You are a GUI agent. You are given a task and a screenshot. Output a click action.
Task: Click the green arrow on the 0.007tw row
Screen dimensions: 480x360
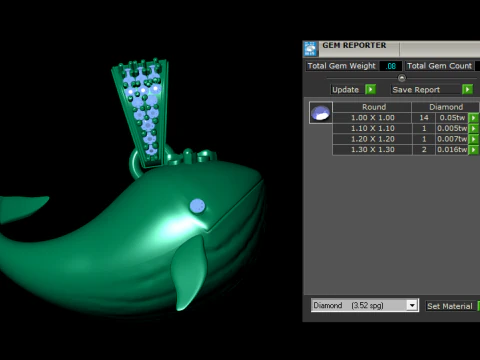pos(473,139)
